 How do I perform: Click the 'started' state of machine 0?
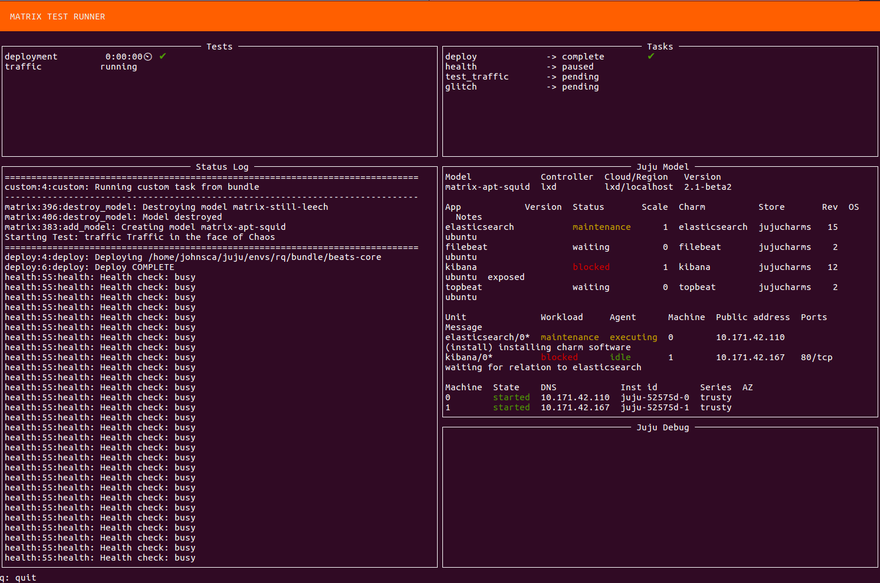coord(511,397)
